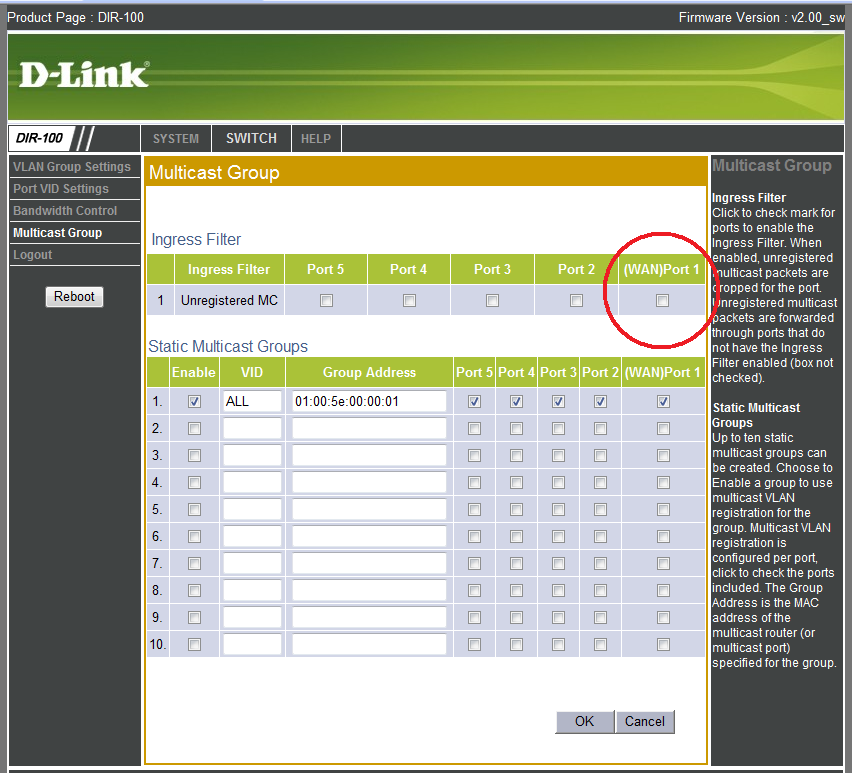Screen dimensions: 852x773
Task: Focus the VID field in row 2
Action: (252, 428)
